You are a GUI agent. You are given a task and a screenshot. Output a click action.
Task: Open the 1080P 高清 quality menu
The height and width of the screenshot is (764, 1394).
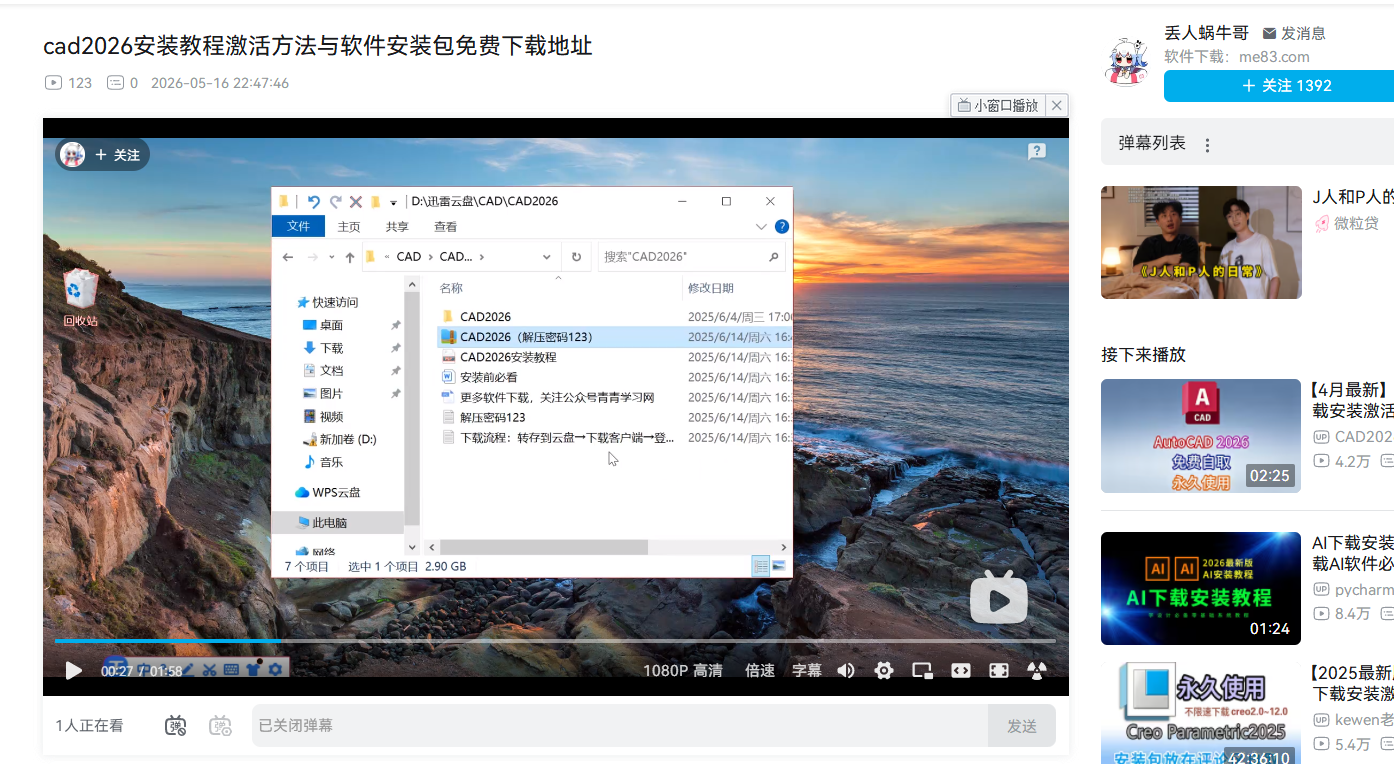[683, 670]
